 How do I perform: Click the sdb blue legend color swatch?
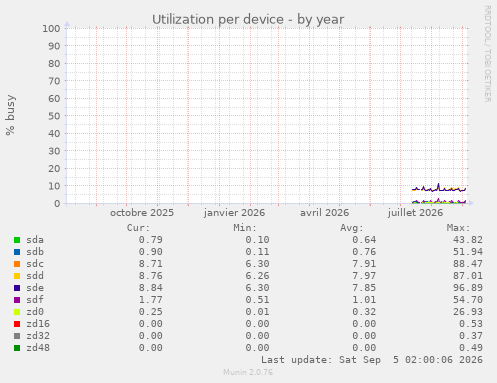click(x=17, y=252)
